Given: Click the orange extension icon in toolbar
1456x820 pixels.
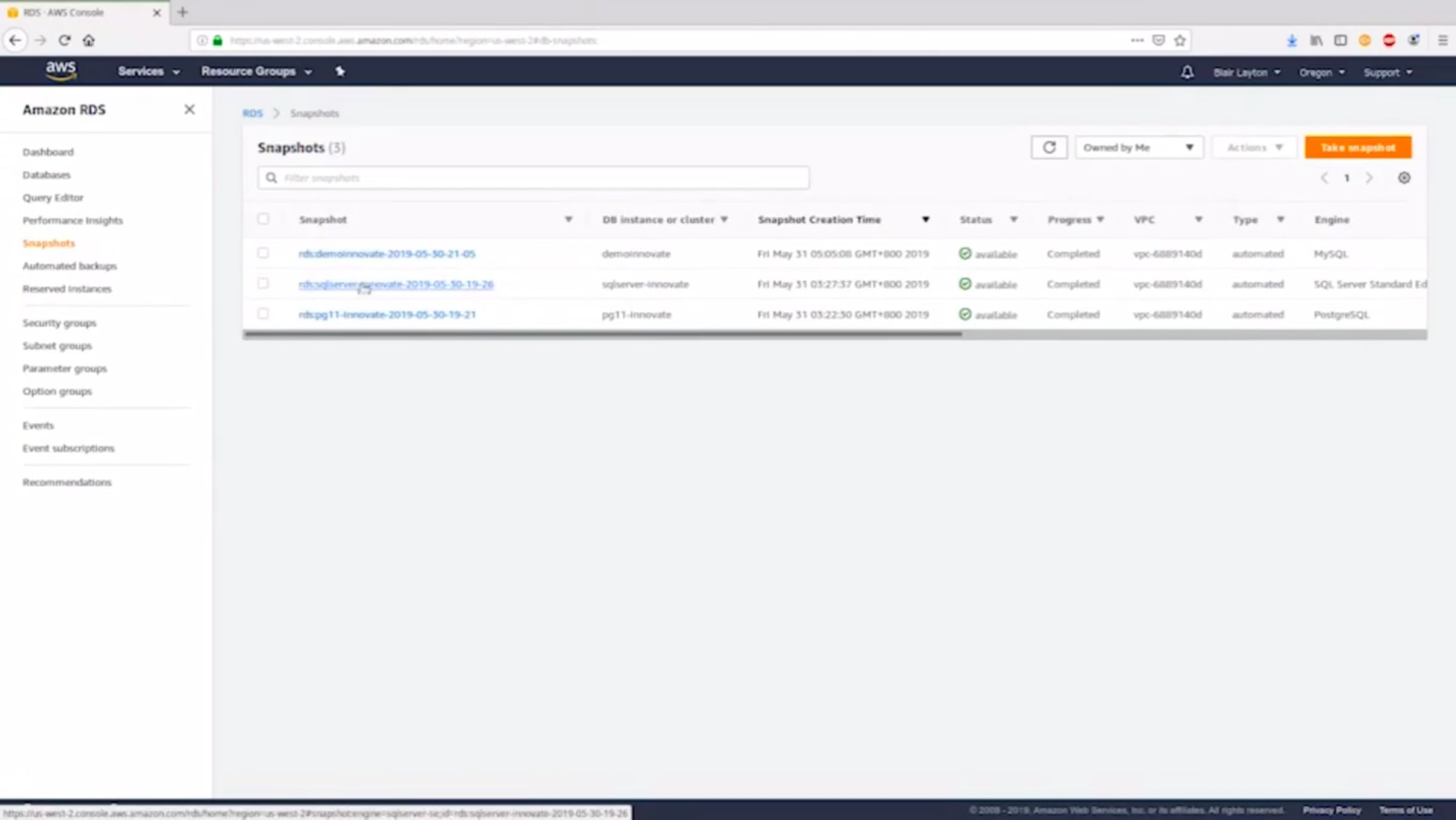Looking at the screenshot, I should (1364, 41).
